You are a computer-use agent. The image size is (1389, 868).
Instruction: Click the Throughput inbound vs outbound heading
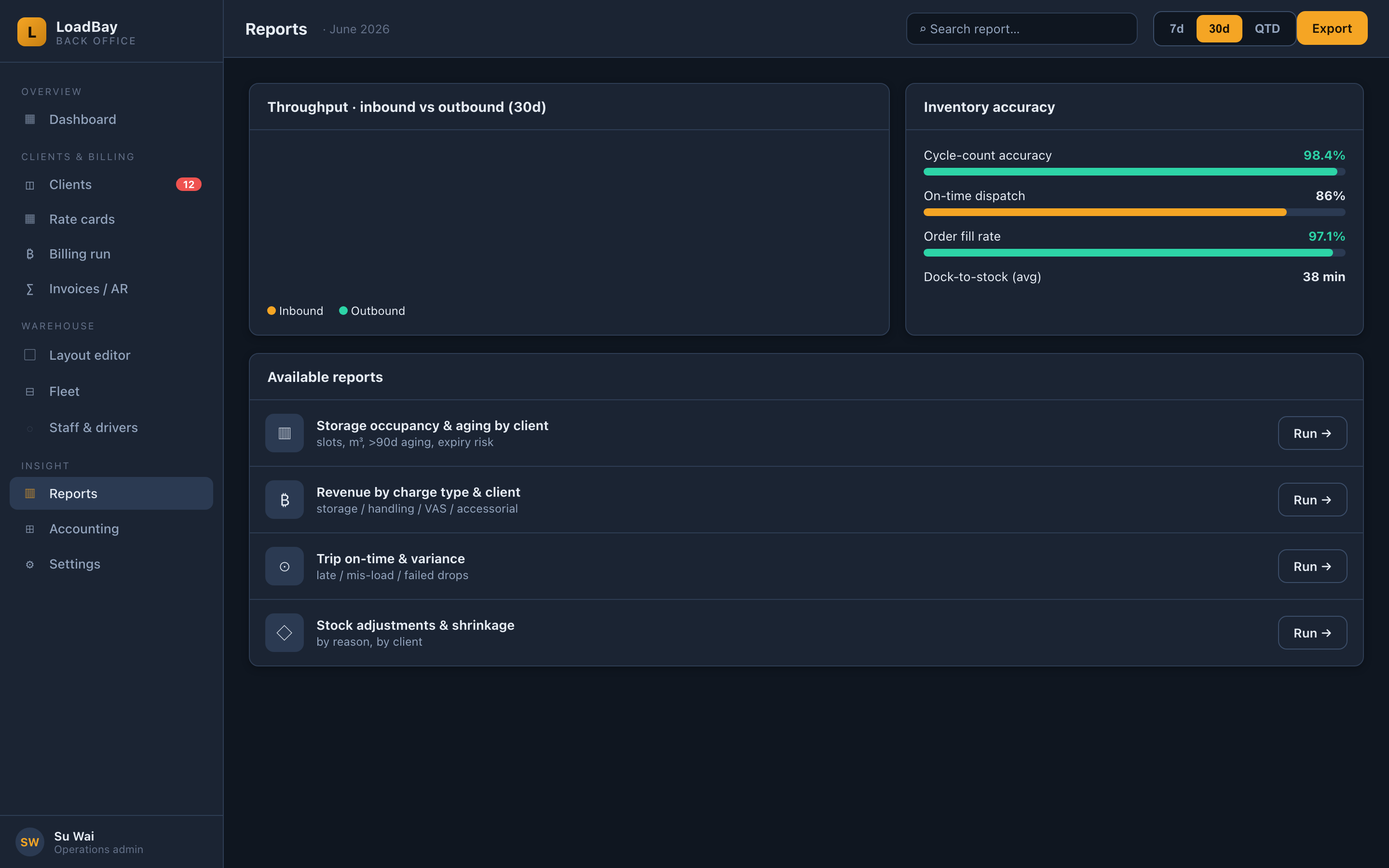click(407, 107)
